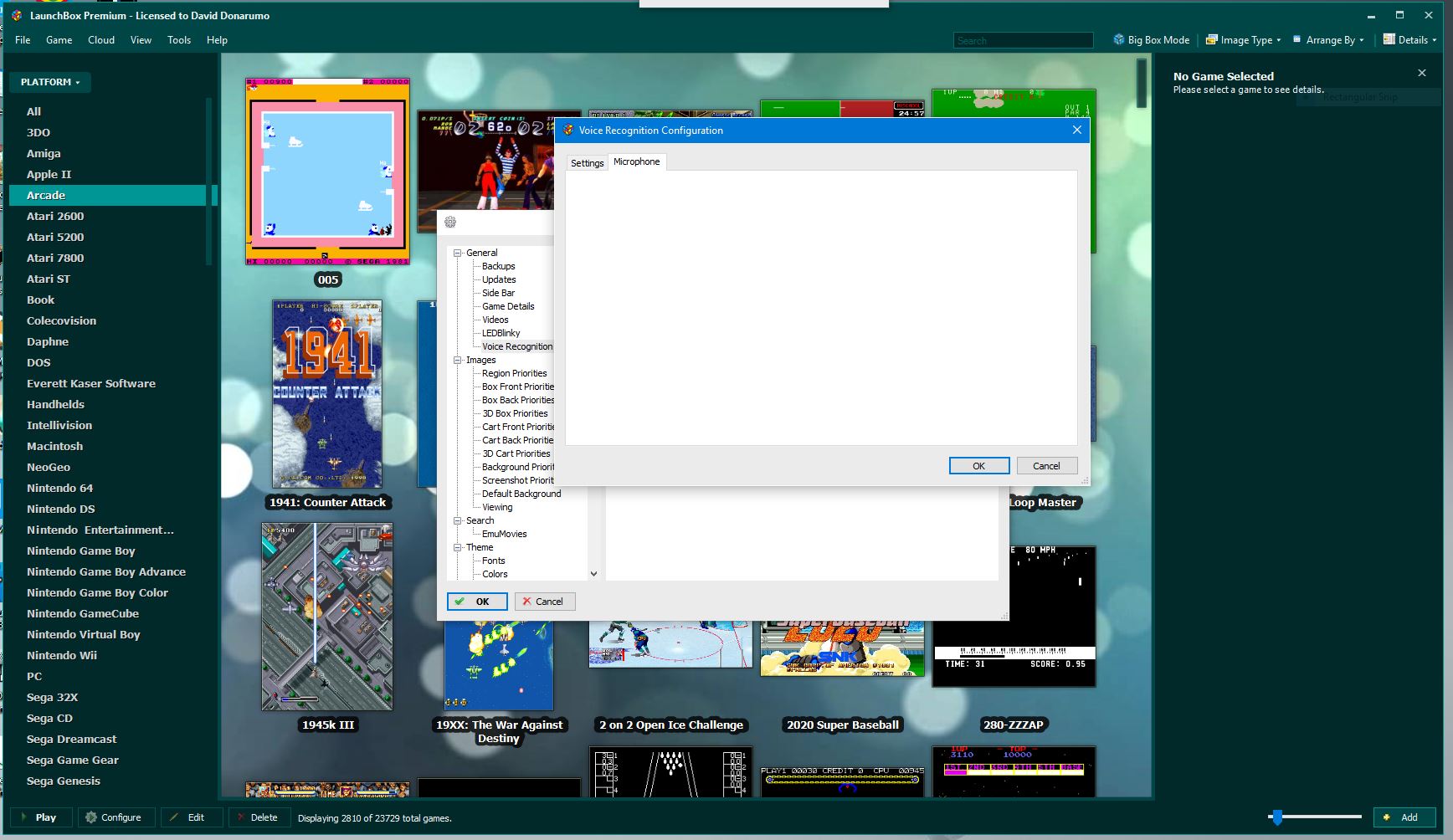Click the LaunchBox app logo icon

click(17, 16)
